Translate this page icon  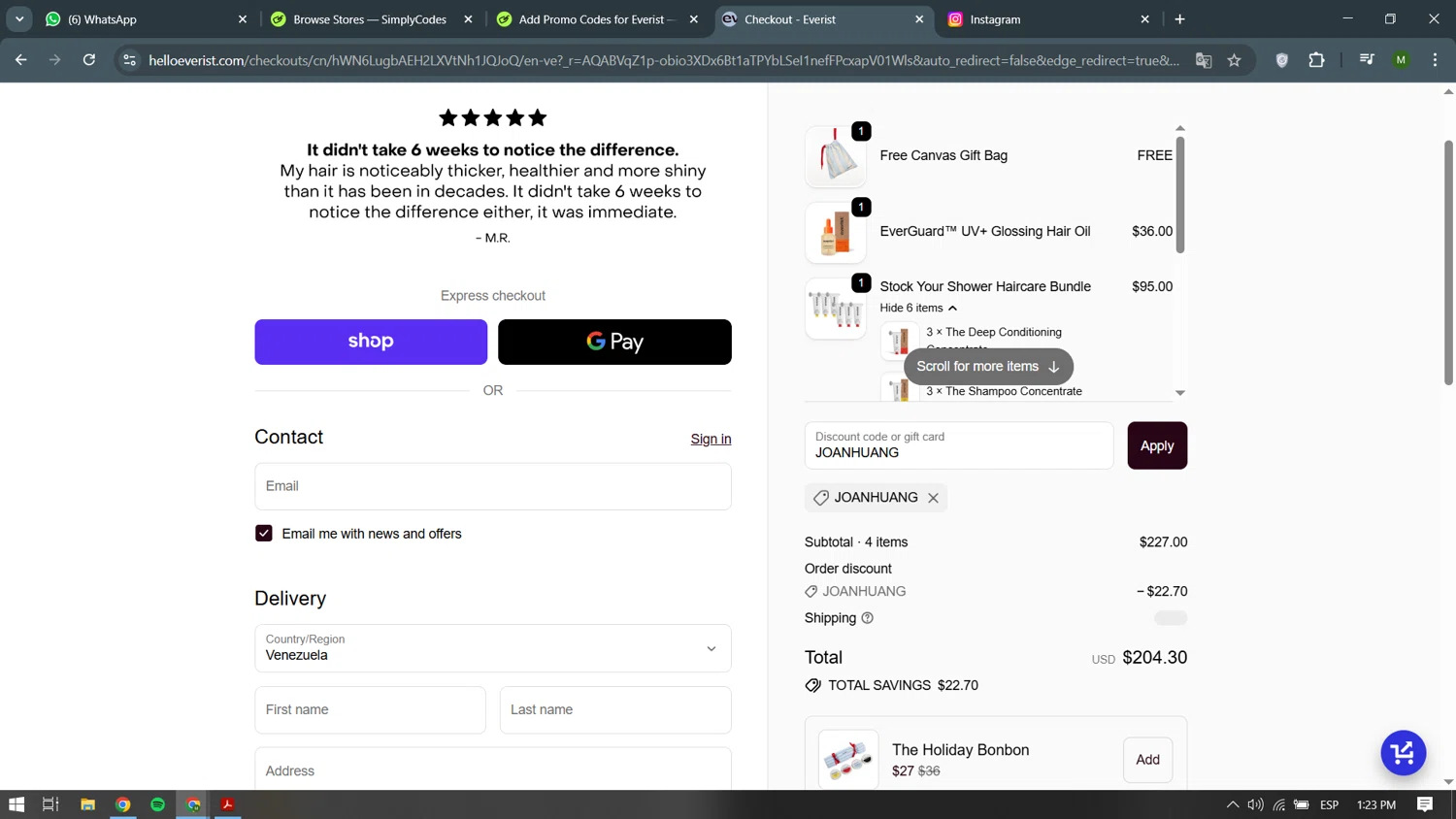point(1204,60)
